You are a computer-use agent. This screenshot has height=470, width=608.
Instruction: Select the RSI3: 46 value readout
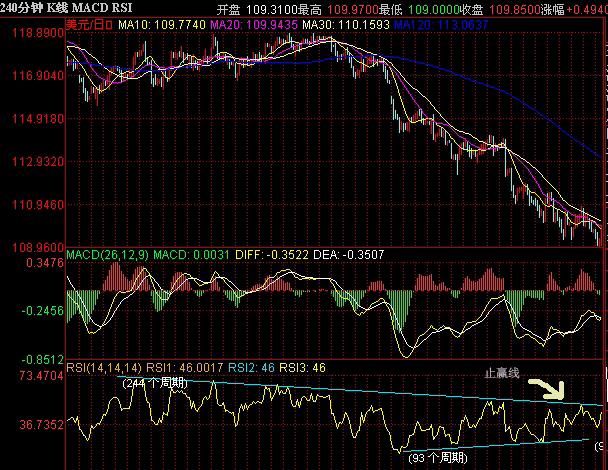302,367
